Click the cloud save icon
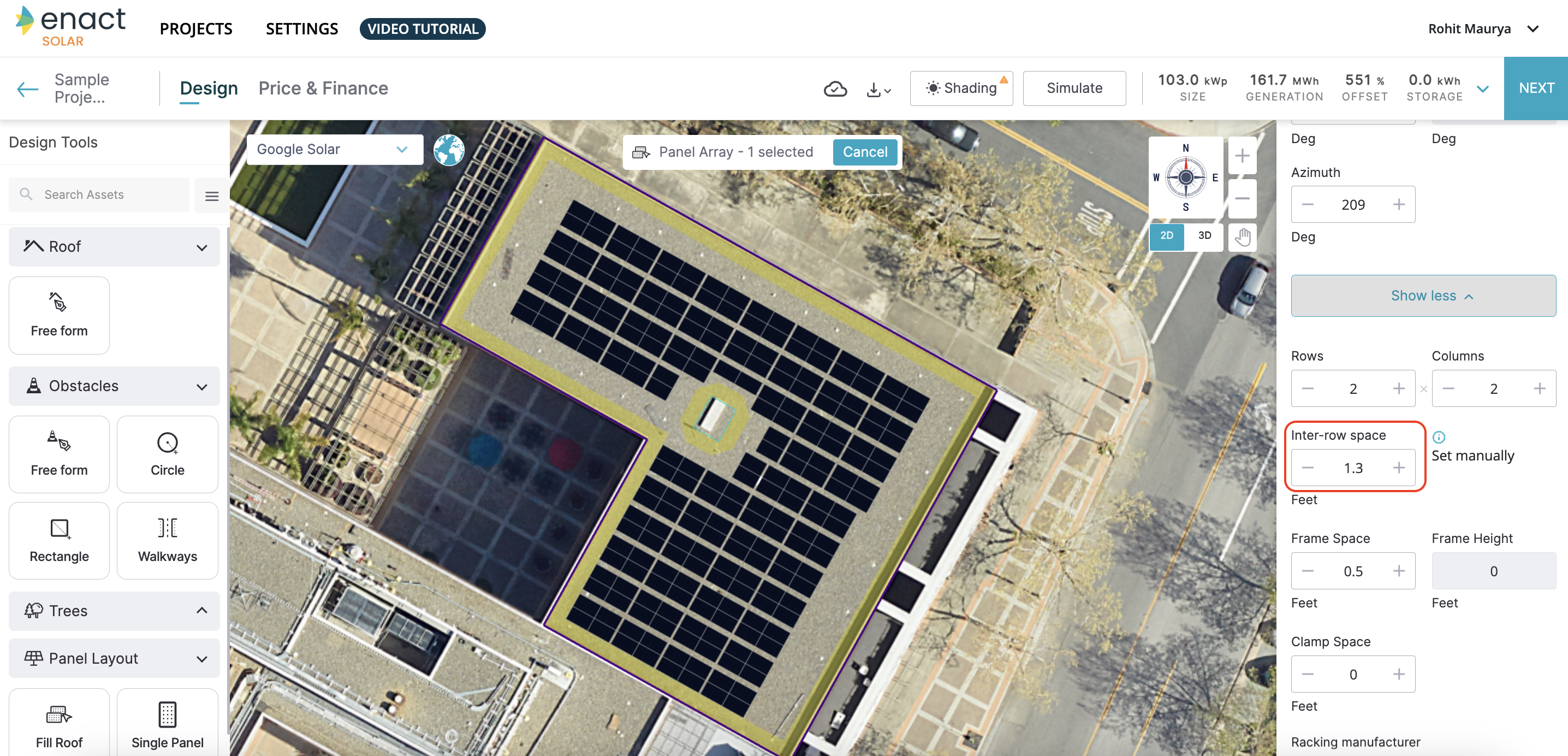The image size is (1568, 756). [x=835, y=89]
